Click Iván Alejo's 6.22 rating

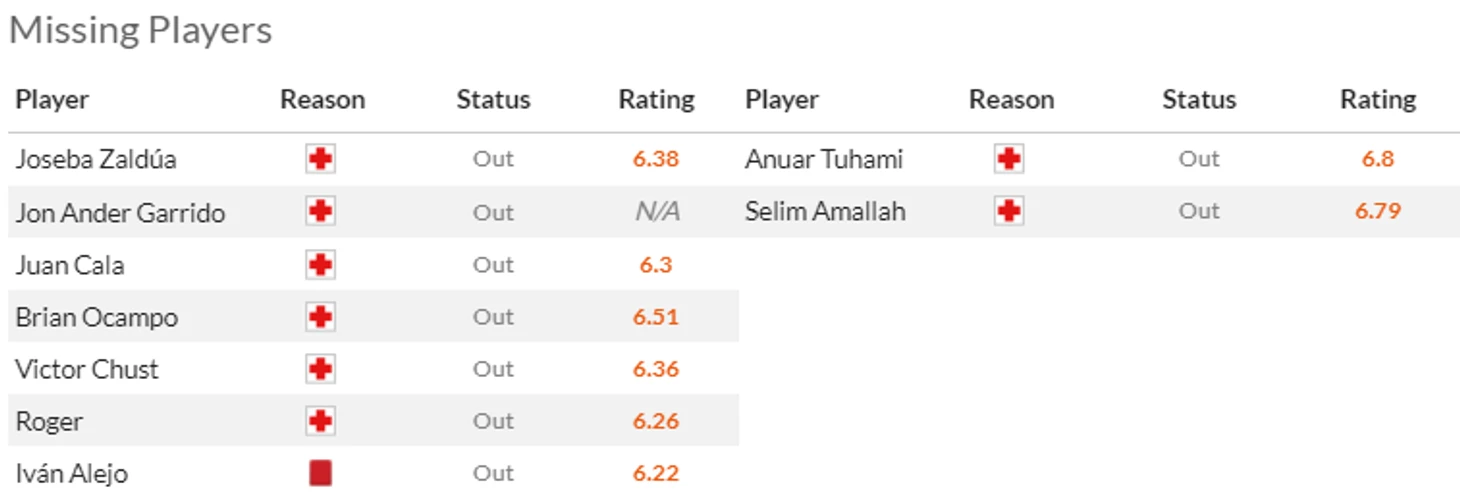click(656, 473)
